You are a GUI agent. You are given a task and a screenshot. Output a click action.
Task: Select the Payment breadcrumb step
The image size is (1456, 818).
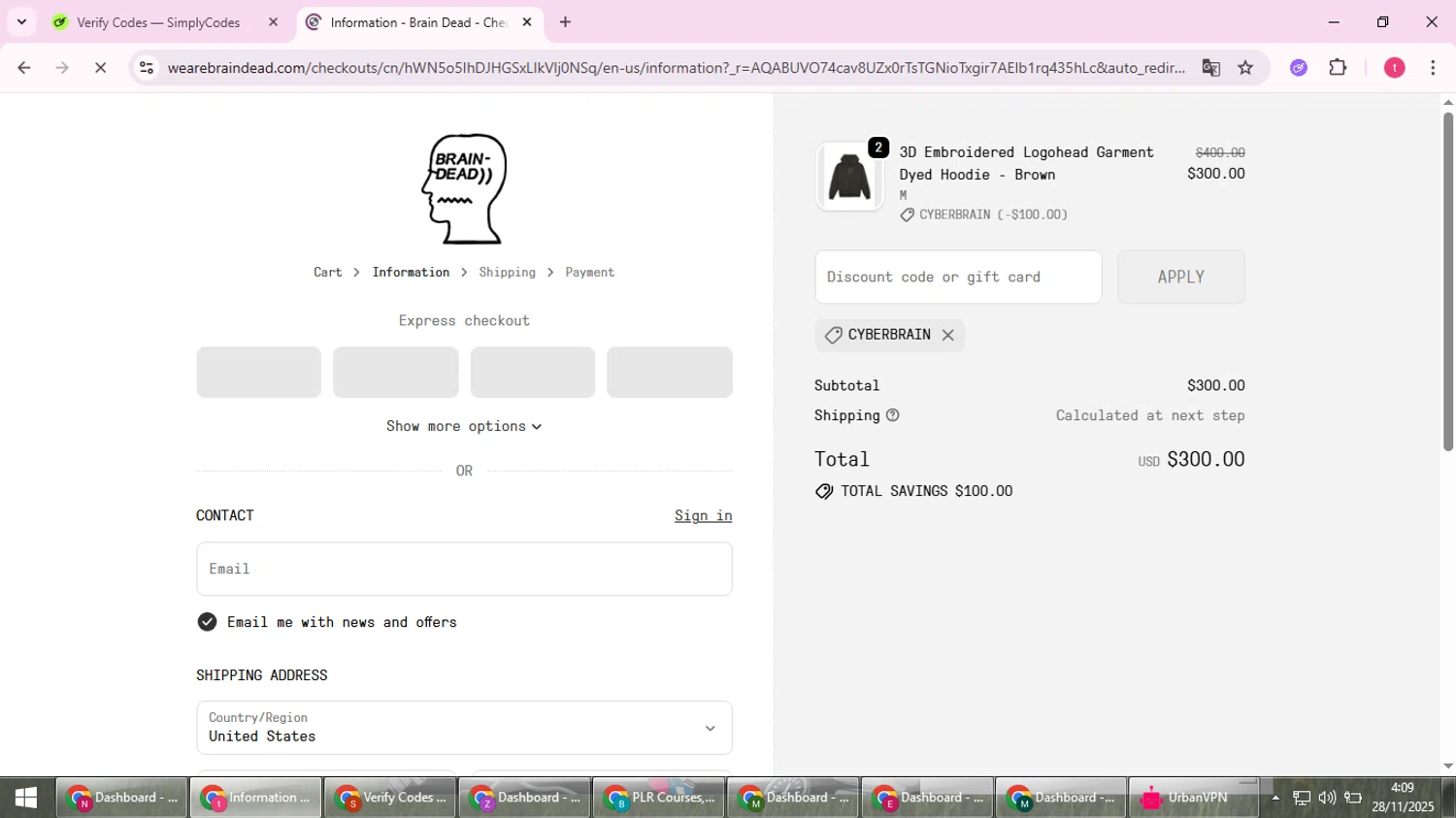589,273
